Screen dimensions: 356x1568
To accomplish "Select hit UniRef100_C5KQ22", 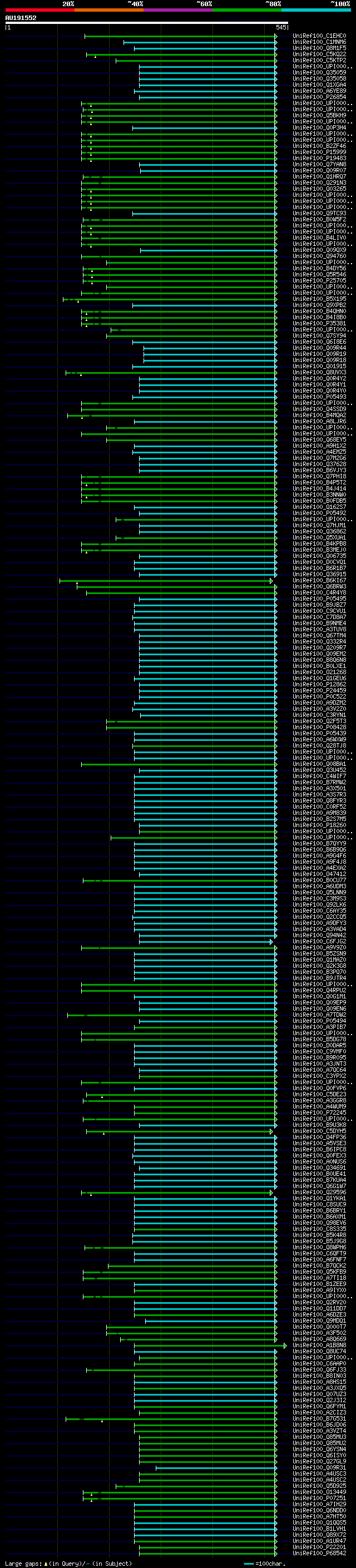I will click(319, 54).
